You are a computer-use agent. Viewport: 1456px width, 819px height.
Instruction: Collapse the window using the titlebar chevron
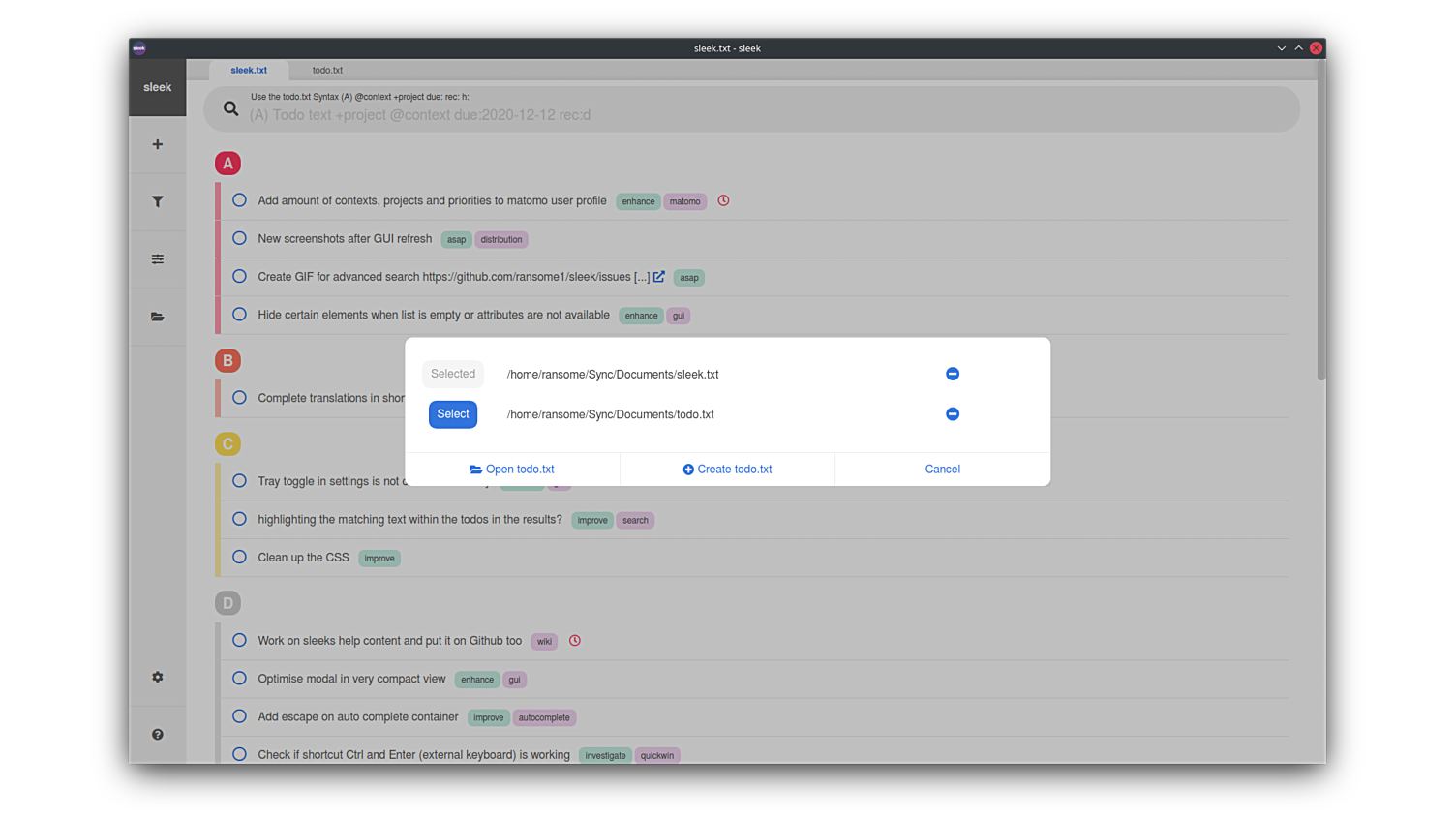point(1282,47)
